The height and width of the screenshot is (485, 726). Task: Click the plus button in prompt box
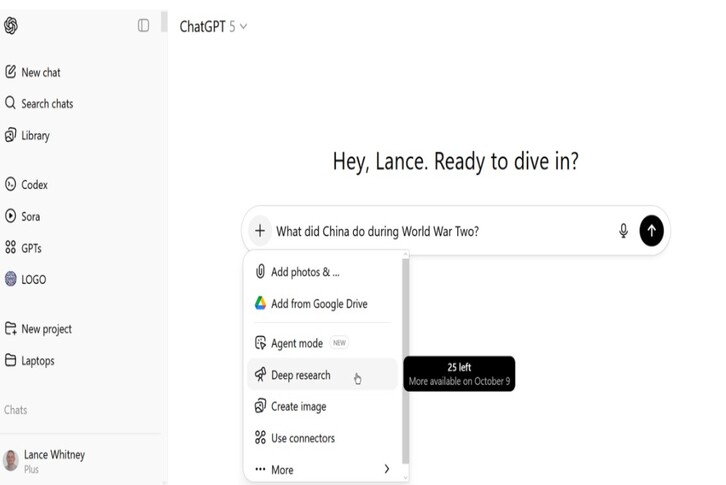point(260,230)
